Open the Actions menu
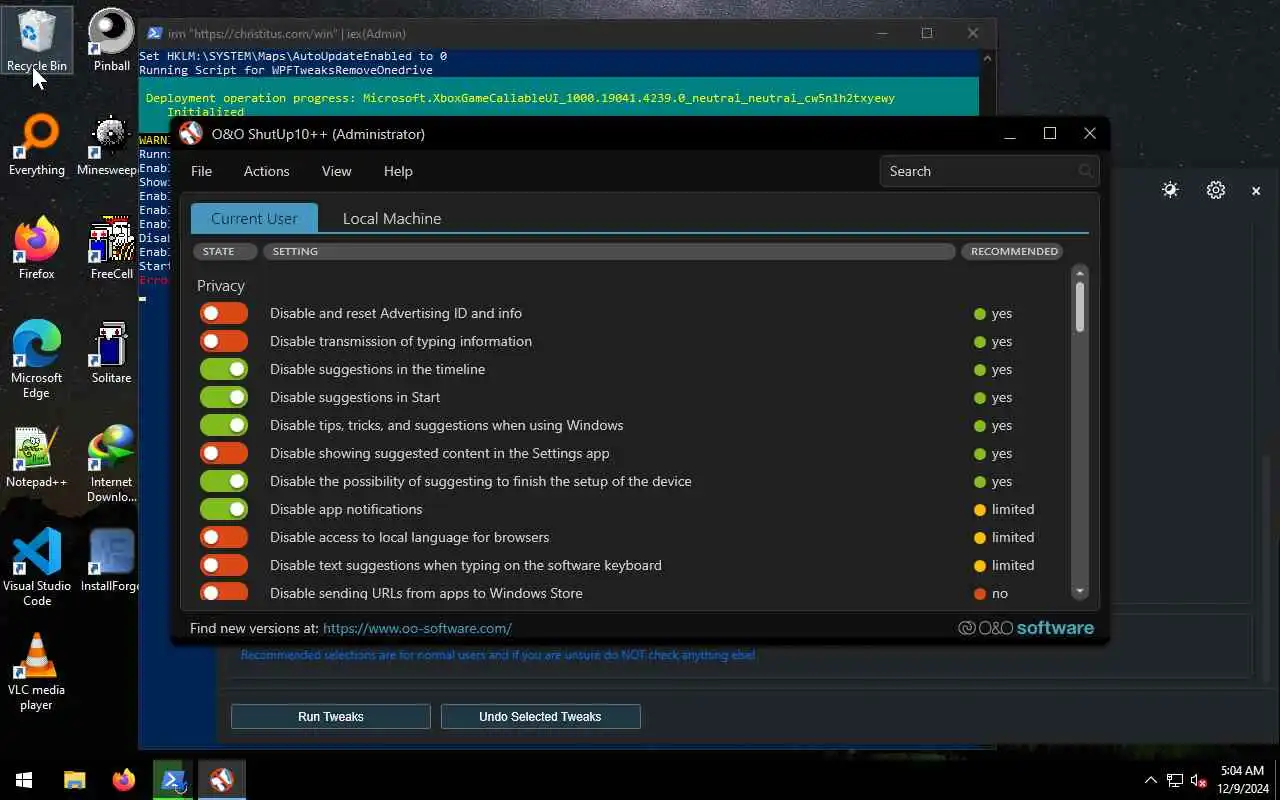1280x800 pixels. pyautogui.click(x=266, y=171)
